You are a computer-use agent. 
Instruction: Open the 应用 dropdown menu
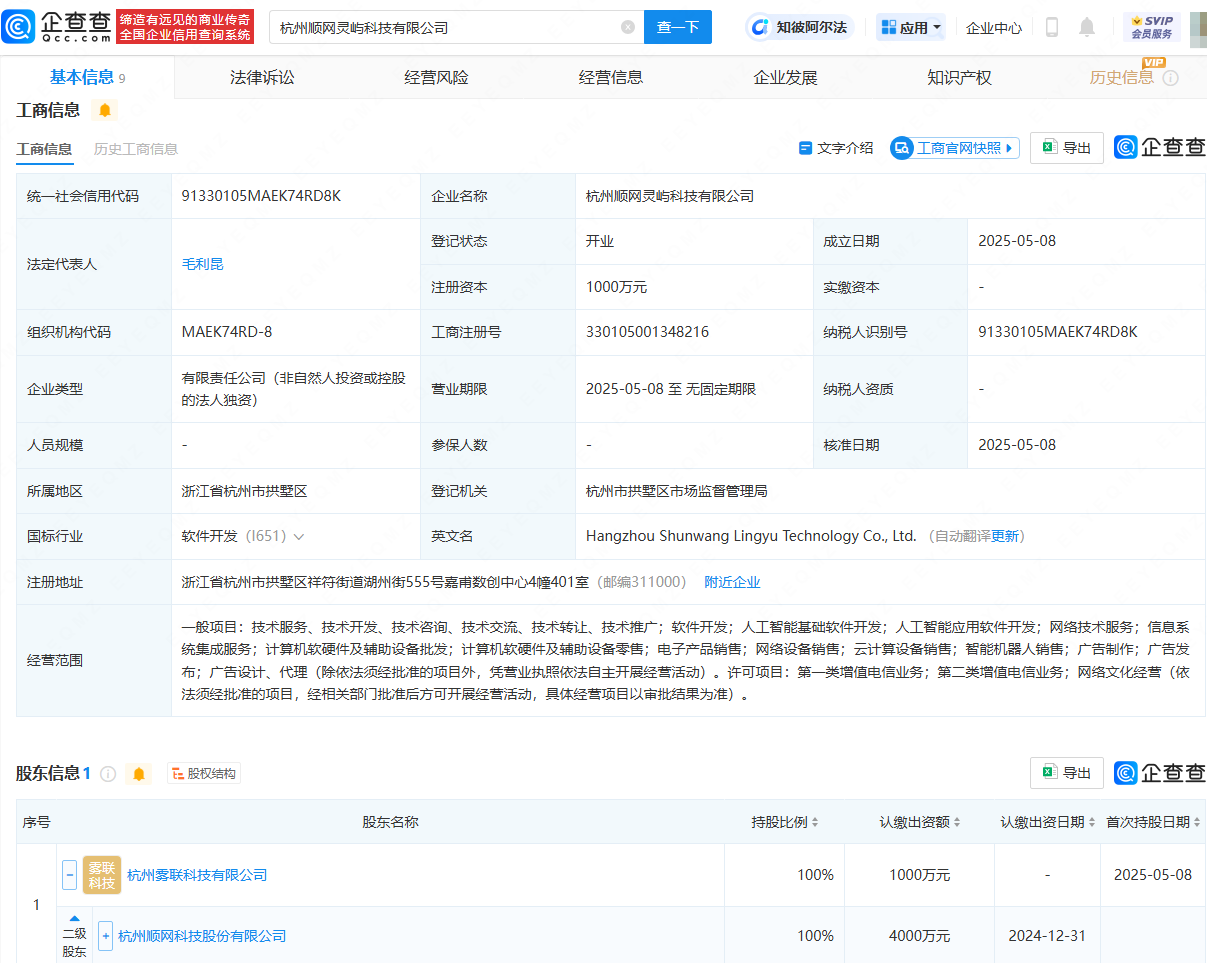[x=911, y=27]
